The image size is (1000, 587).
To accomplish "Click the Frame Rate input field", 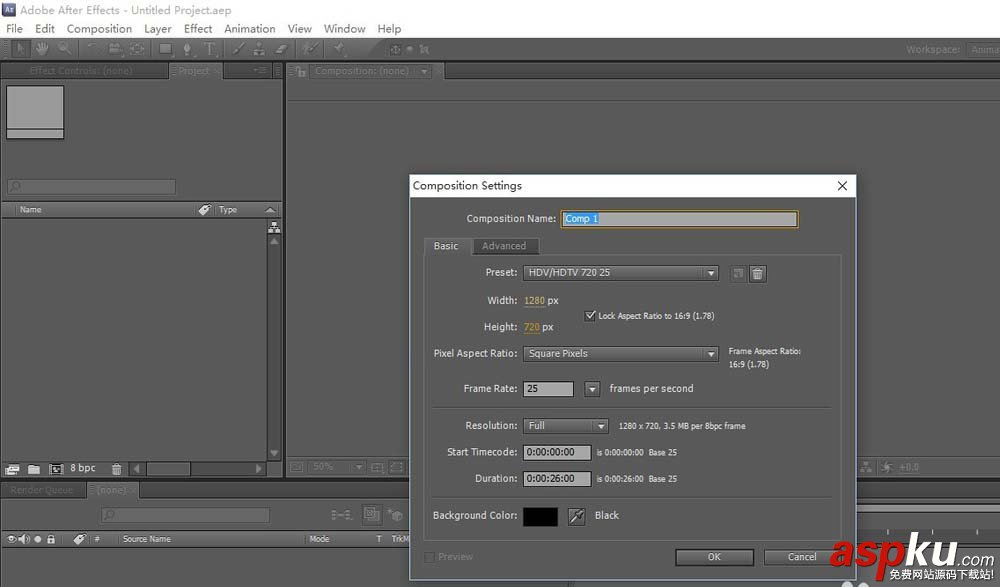I will pyautogui.click(x=548, y=389).
